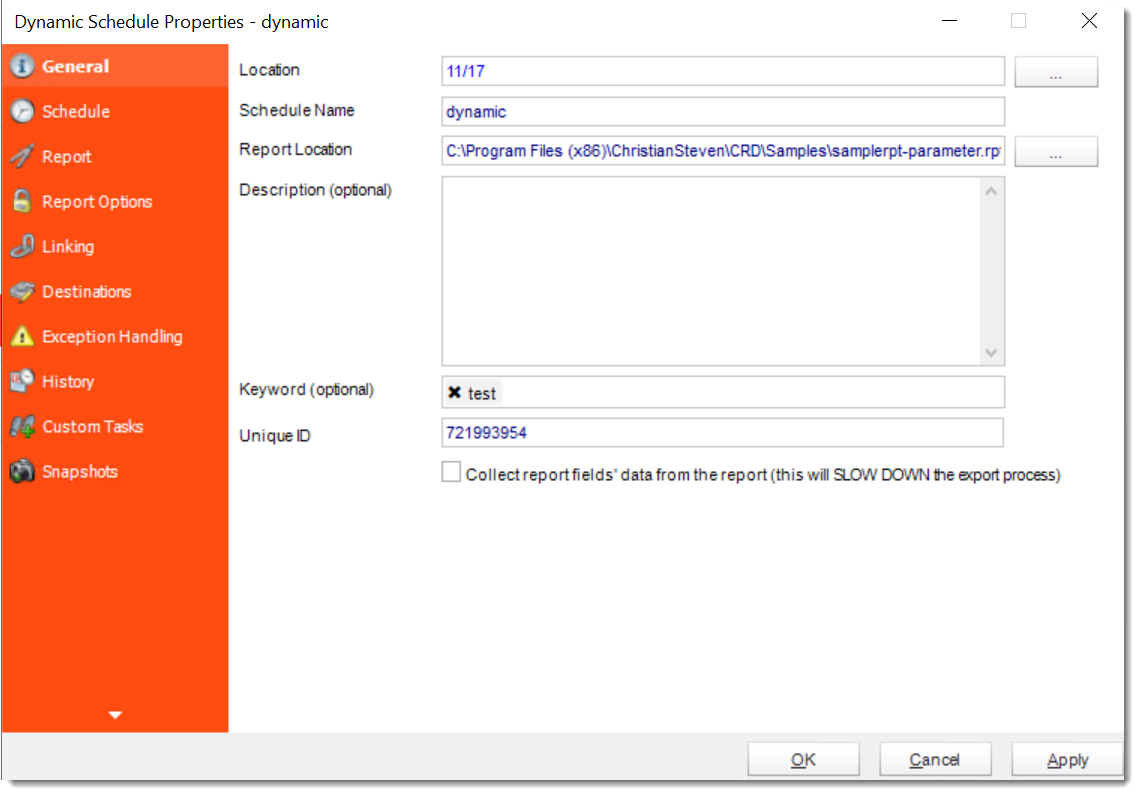Image resolution: width=1139 pixels, height=795 pixels.
Task: Click OK to save the schedule
Action: [x=803, y=758]
